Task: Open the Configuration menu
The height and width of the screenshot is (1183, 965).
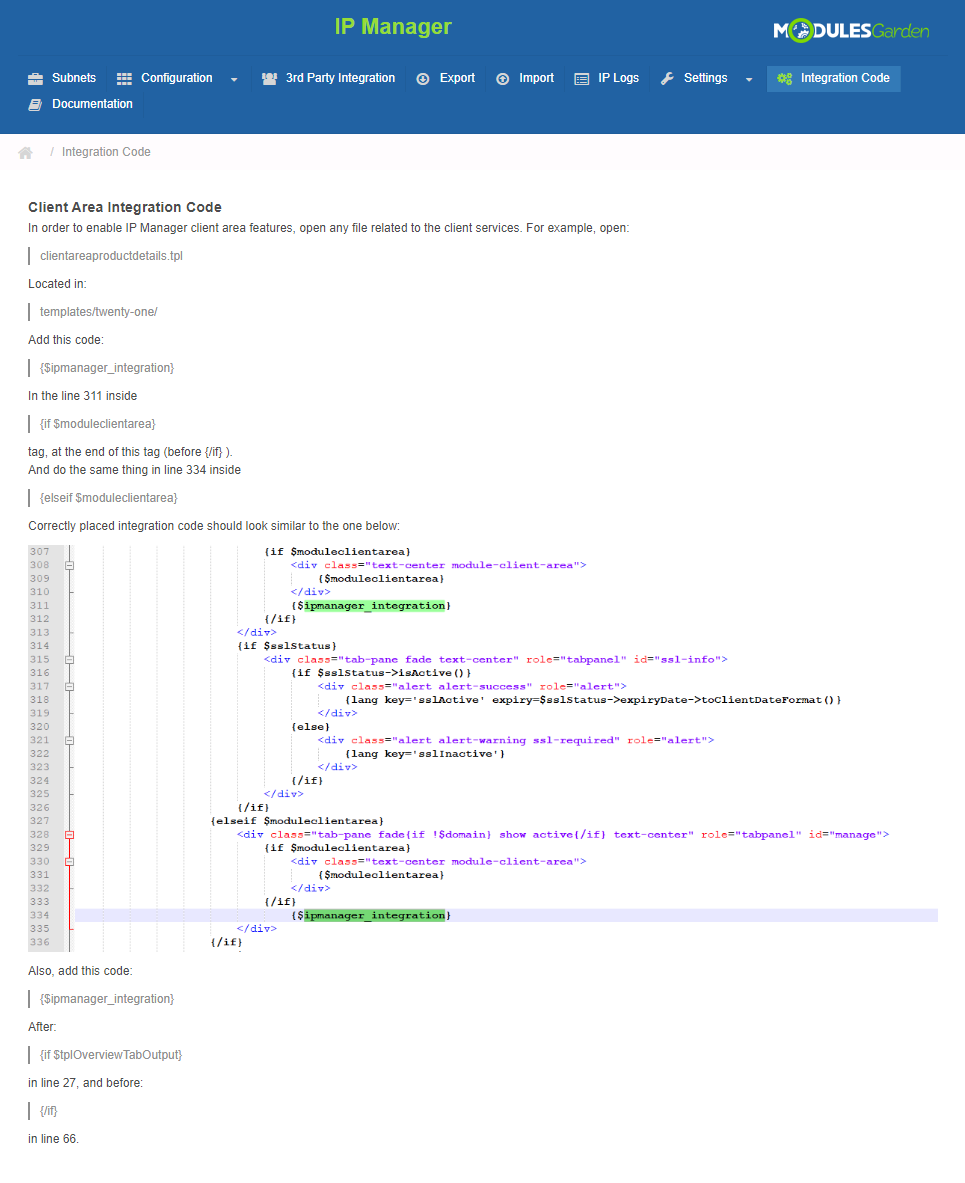Action: tap(177, 78)
